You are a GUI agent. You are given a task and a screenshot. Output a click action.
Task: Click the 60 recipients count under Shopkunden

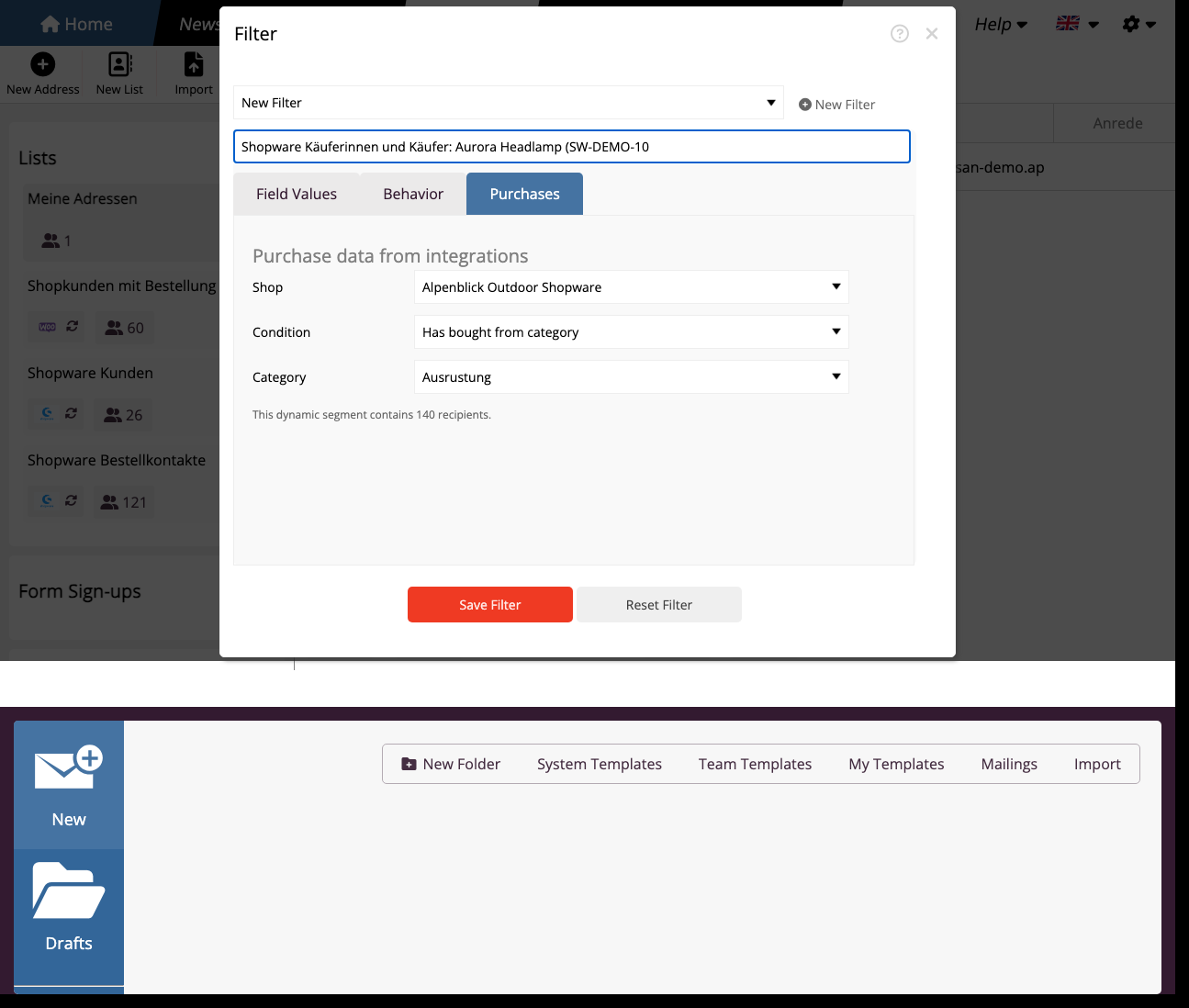pyautogui.click(x=124, y=328)
